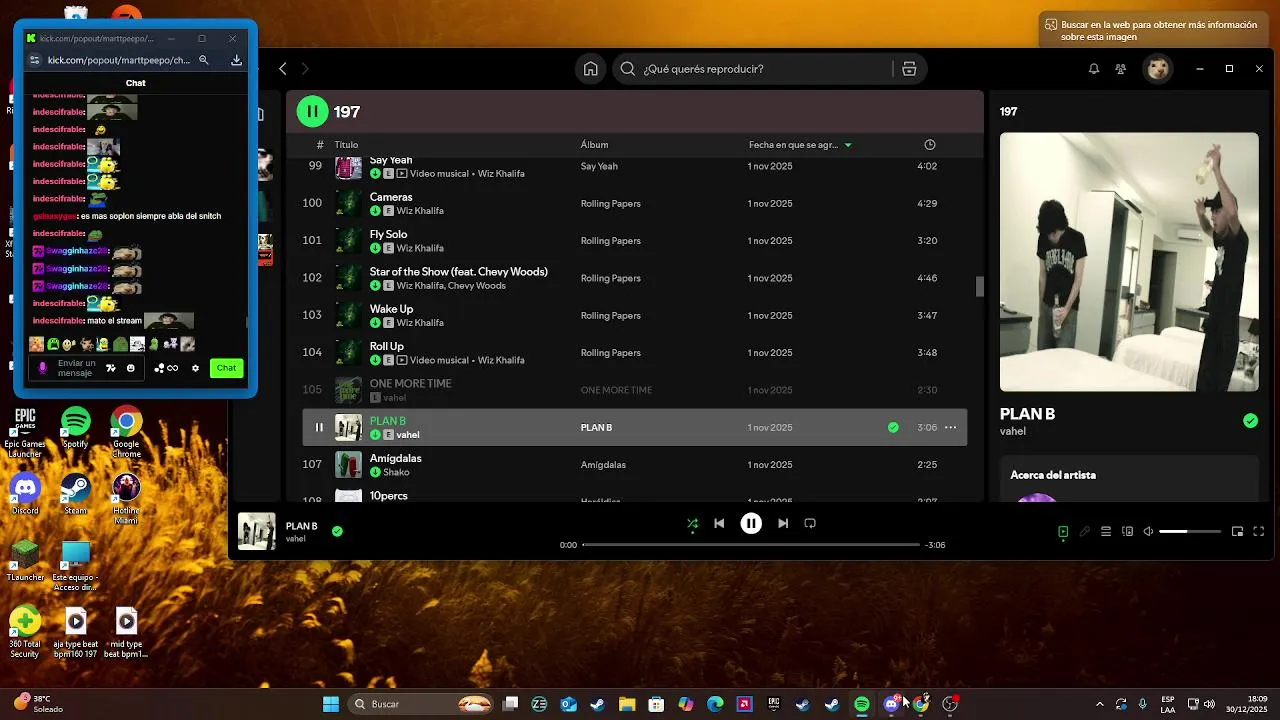Screen dimensions: 1280x720
Task: Select the ONE MORE TIME track
Action: pos(634,390)
